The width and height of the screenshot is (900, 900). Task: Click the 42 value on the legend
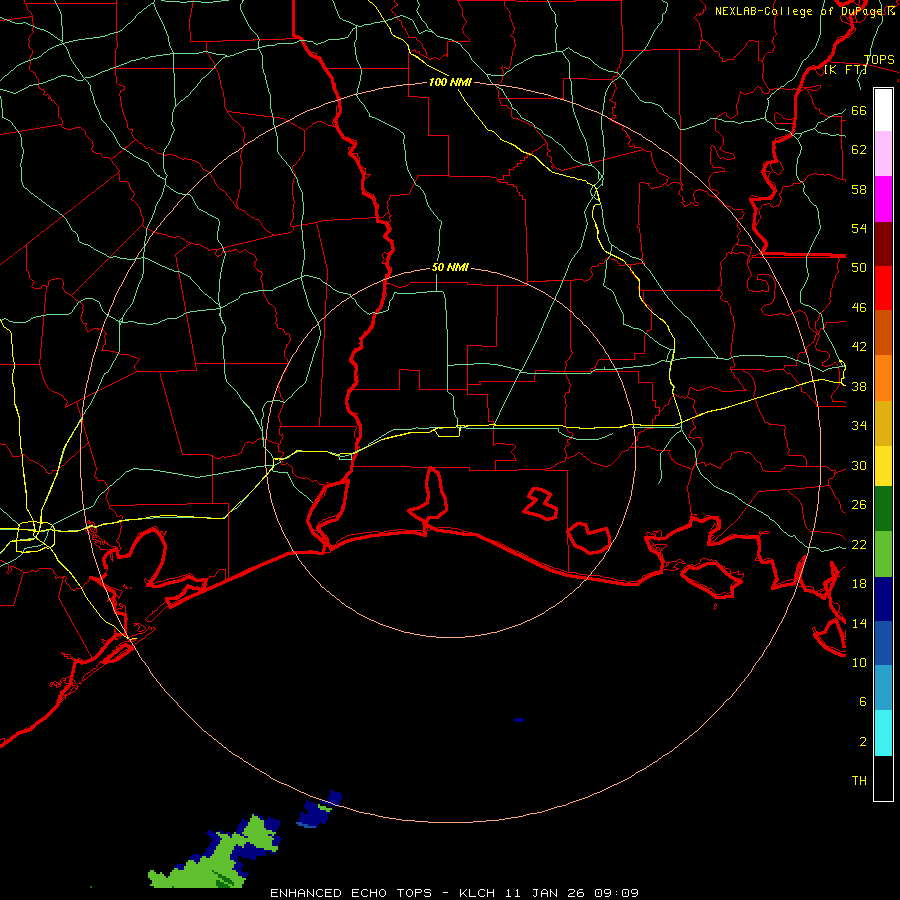click(x=859, y=347)
